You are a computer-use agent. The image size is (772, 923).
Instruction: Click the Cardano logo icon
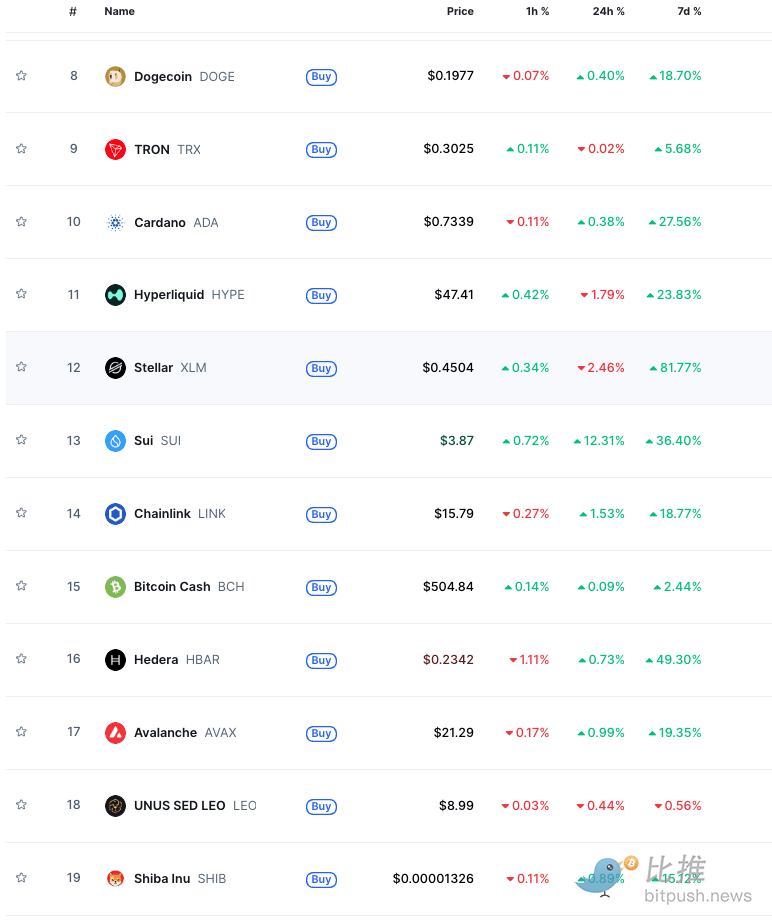coord(115,223)
